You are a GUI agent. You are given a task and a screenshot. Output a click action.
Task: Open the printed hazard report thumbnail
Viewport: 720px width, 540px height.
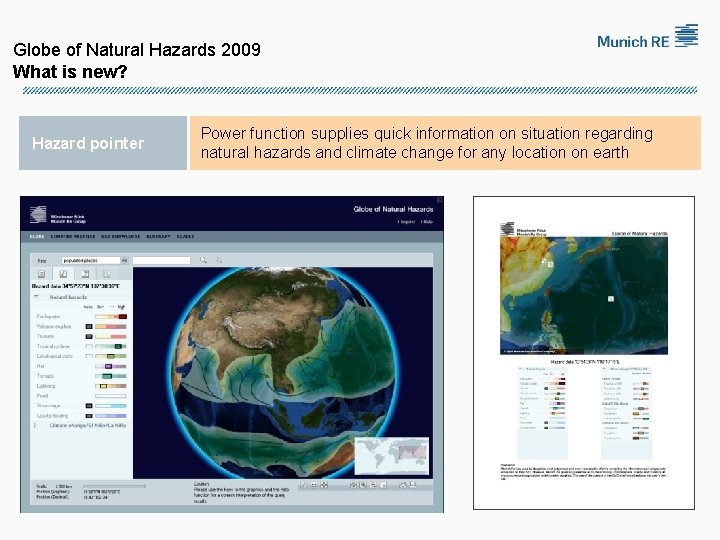tap(584, 353)
